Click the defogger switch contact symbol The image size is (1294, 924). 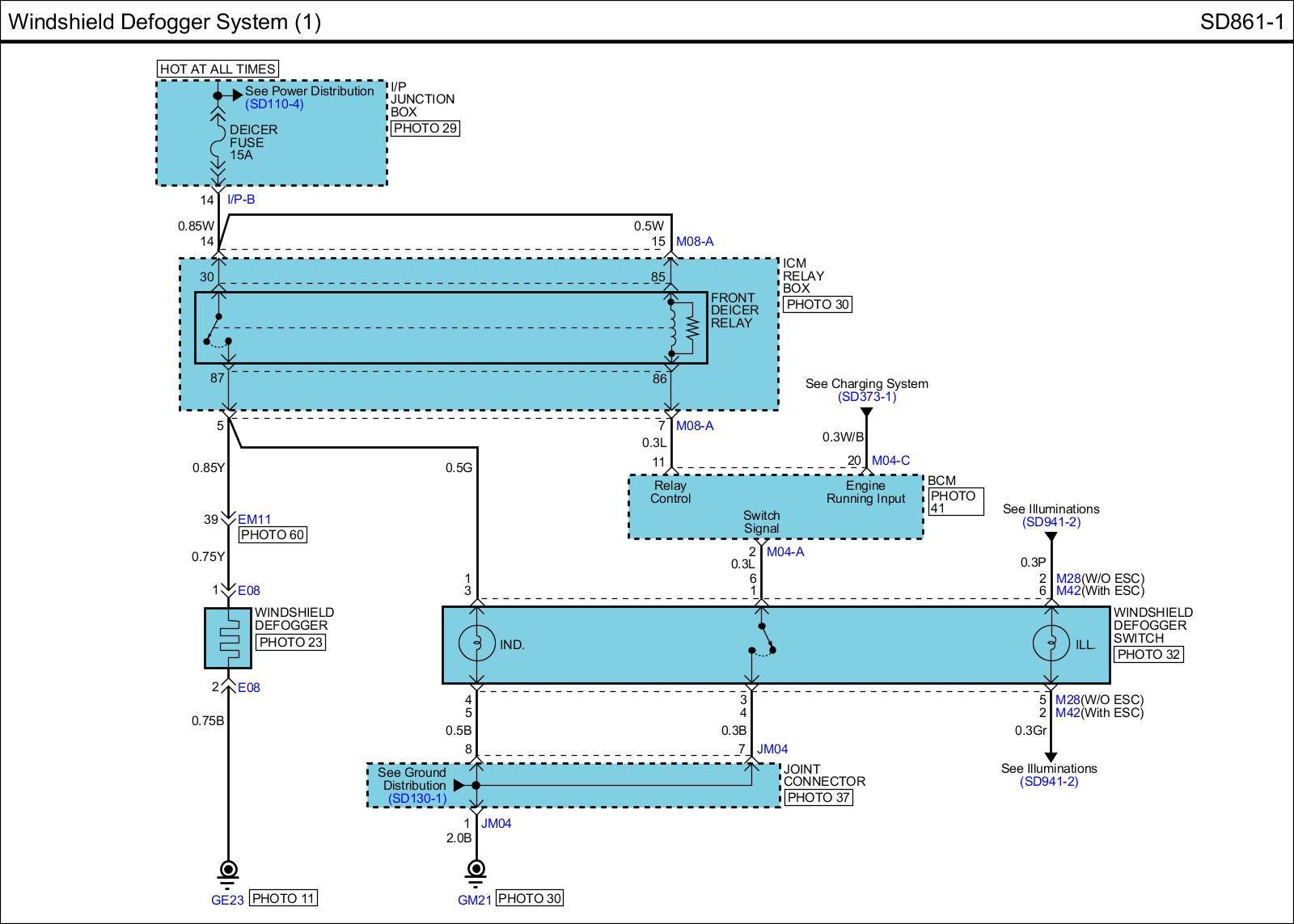tap(761, 639)
